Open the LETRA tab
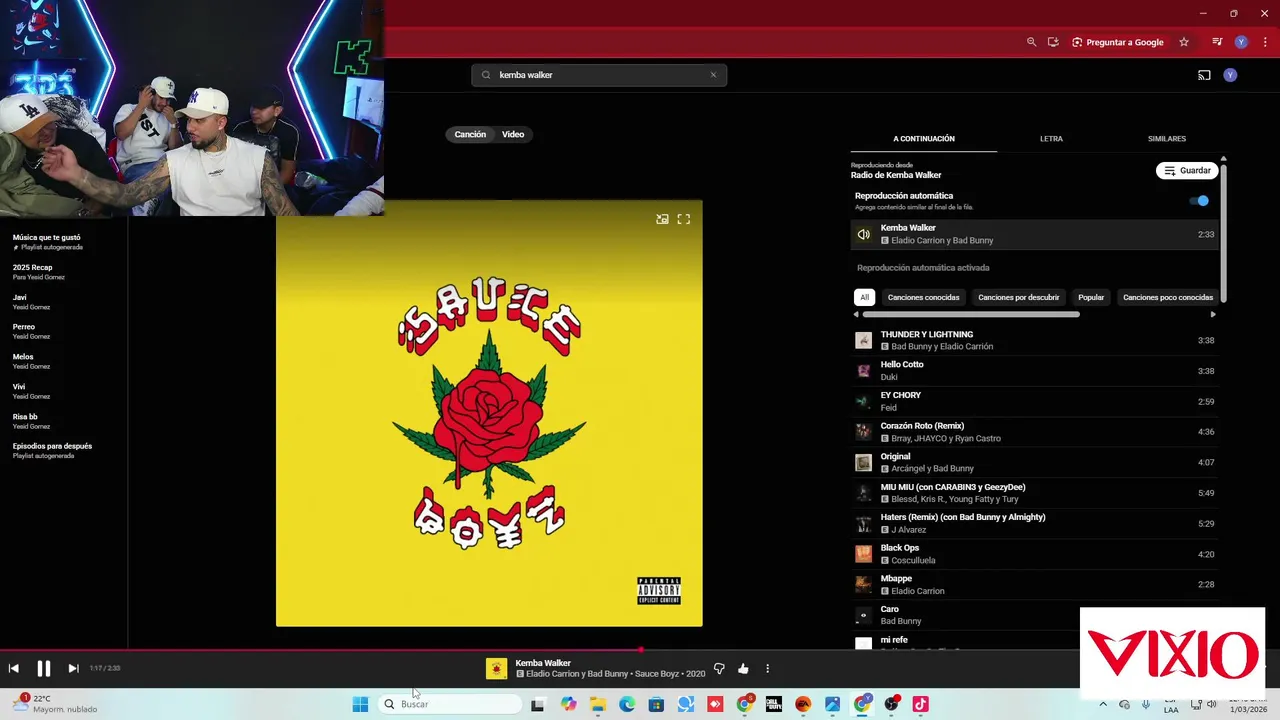1280x720 pixels. (1051, 139)
